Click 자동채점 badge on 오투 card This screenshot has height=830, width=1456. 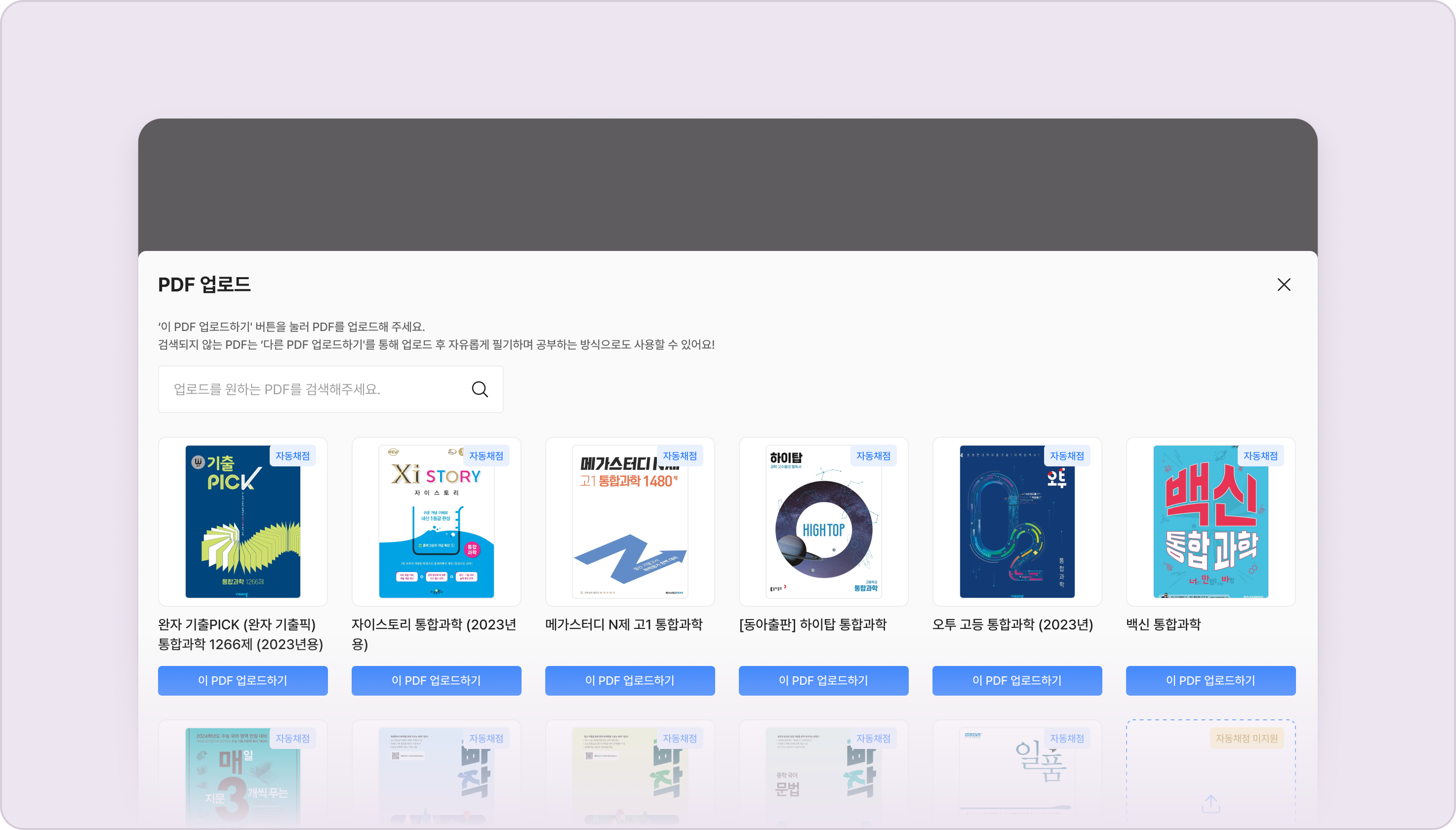(x=1067, y=456)
